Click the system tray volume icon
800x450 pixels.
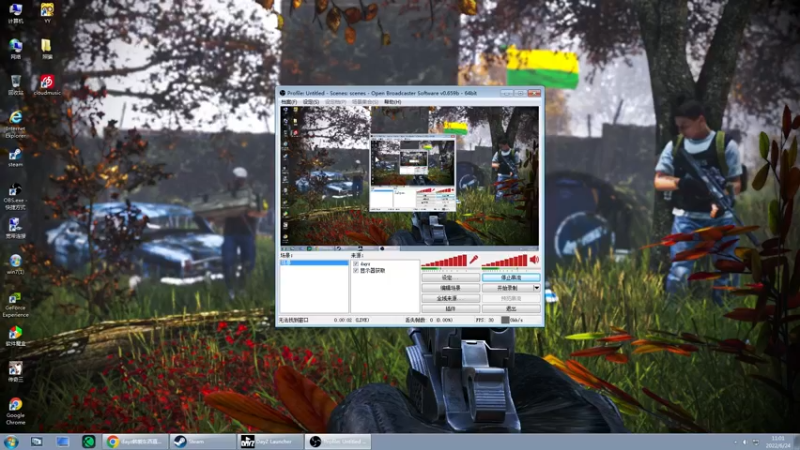click(x=744, y=442)
